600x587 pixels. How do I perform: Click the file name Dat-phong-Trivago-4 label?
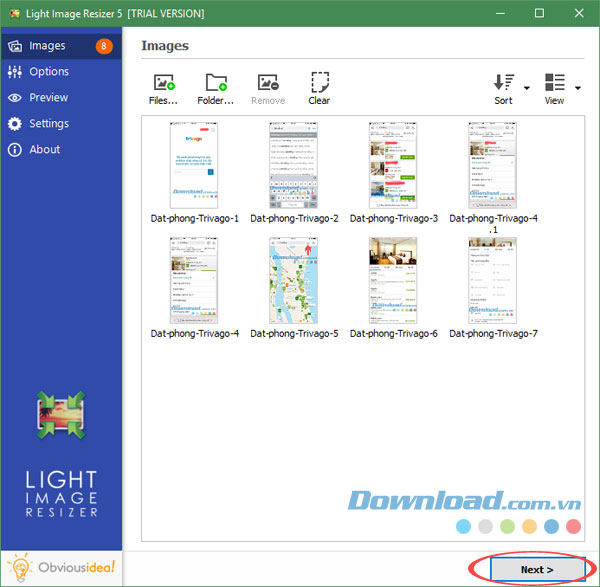[195, 334]
